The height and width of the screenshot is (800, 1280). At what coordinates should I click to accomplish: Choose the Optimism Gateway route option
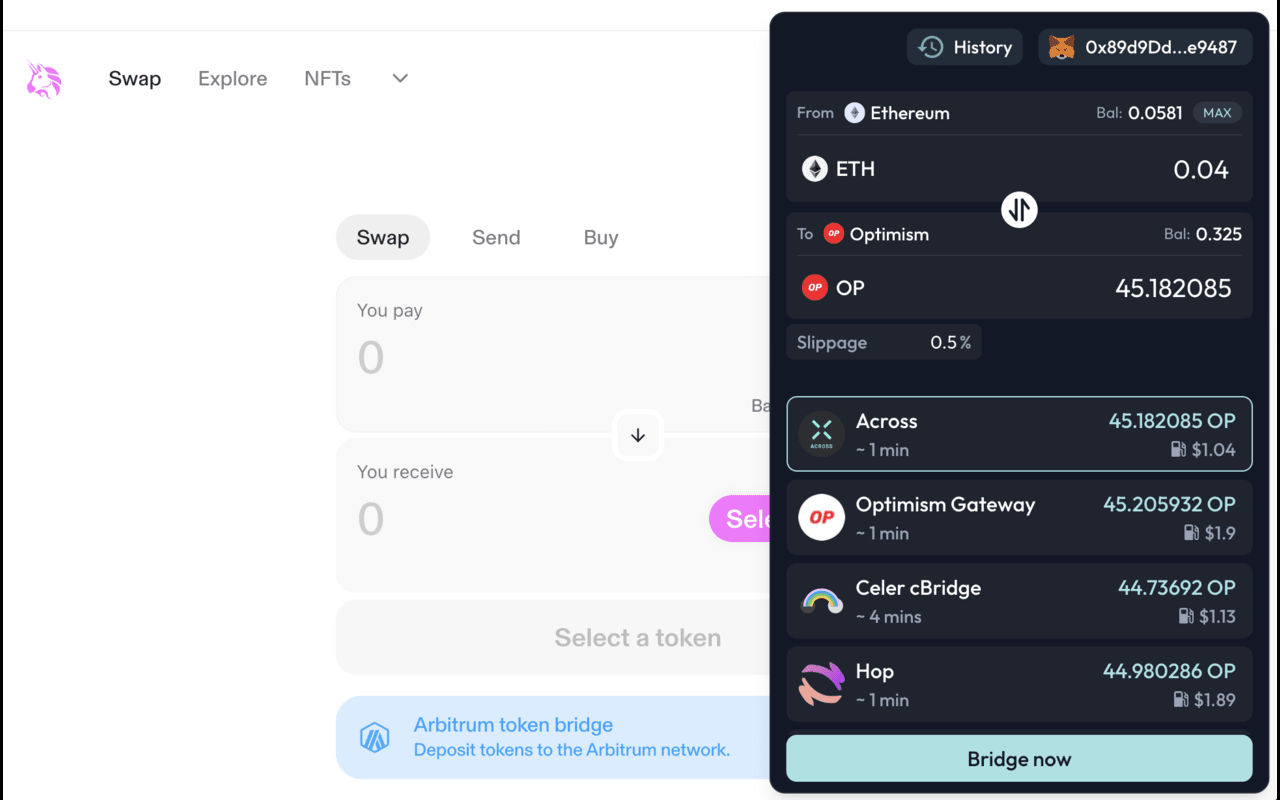coord(1019,517)
